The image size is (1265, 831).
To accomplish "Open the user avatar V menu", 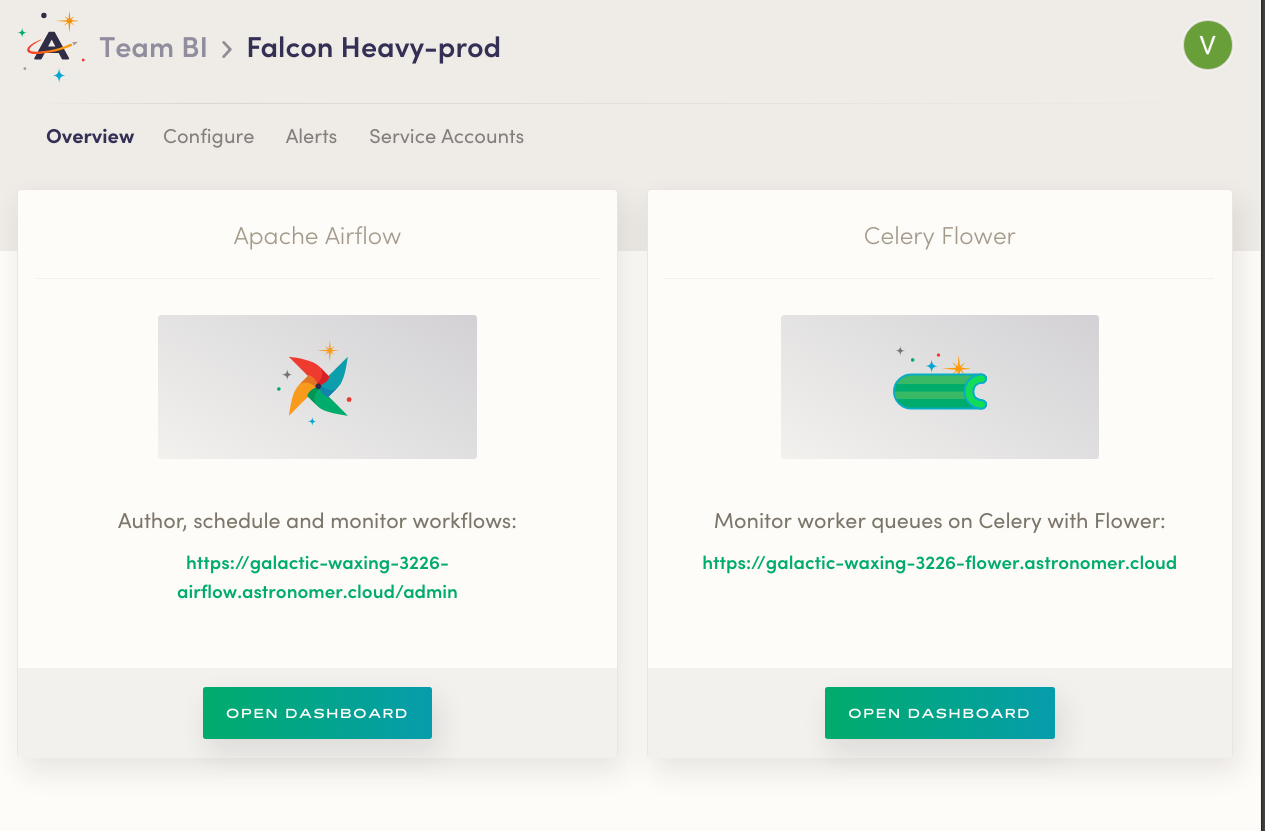I will (x=1207, y=45).
